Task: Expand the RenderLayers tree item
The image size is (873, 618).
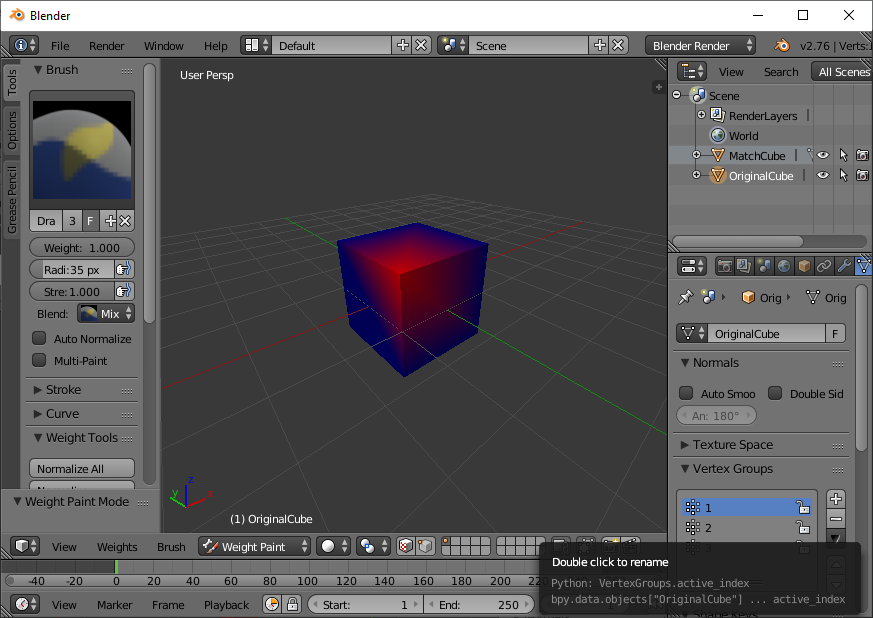Action: [x=702, y=115]
